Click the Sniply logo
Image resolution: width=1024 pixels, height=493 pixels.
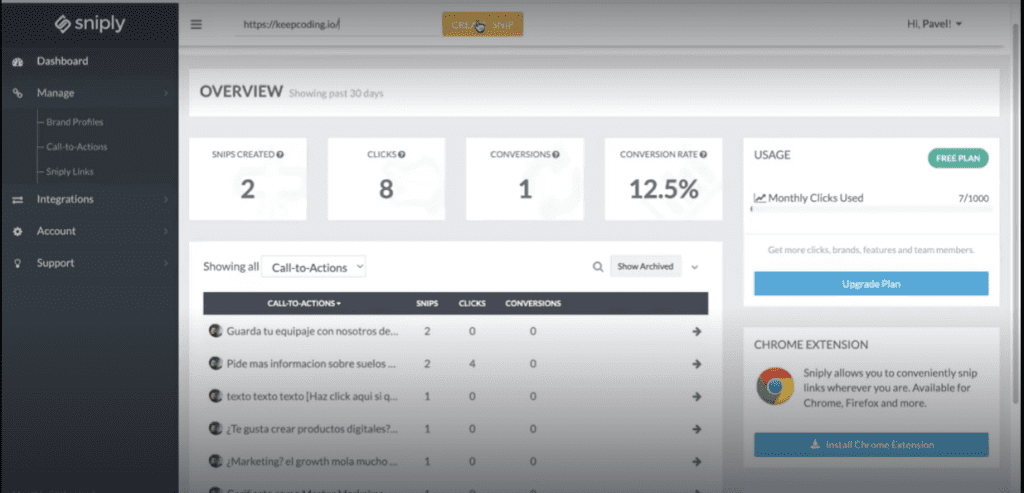90,24
